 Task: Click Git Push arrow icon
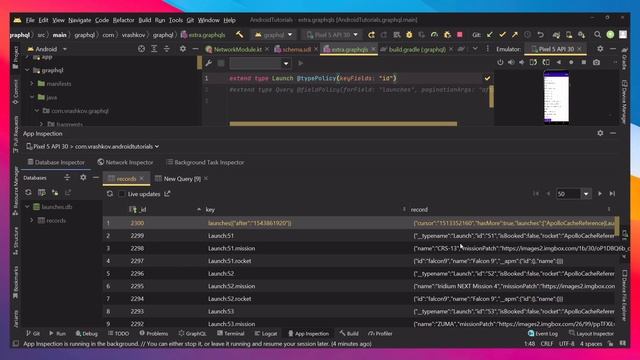(x=515, y=35)
